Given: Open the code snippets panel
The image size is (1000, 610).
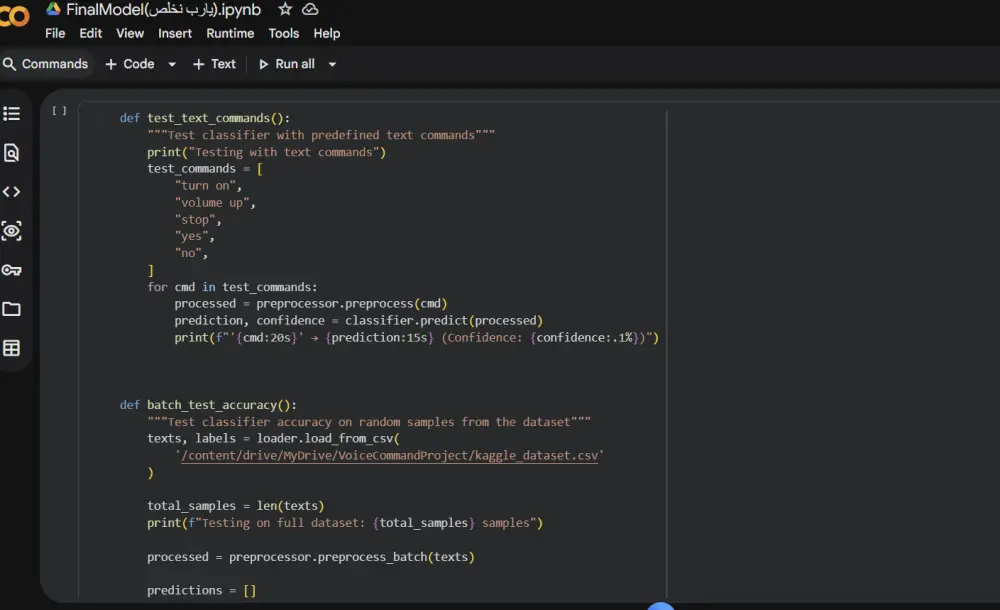Looking at the screenshot, I should coord(12,191).
